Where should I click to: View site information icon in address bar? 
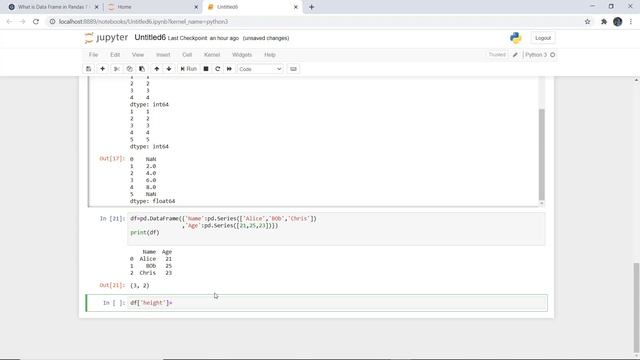pyautogui.click(x=52, y=22)
